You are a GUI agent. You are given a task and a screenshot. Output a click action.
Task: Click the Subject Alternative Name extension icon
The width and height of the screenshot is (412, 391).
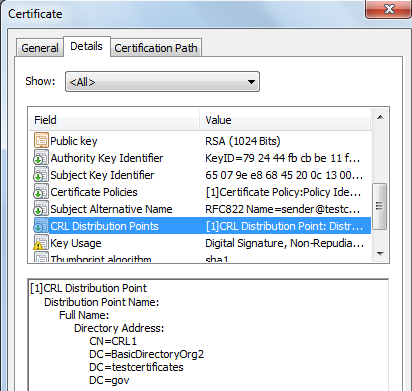[41, 209]
